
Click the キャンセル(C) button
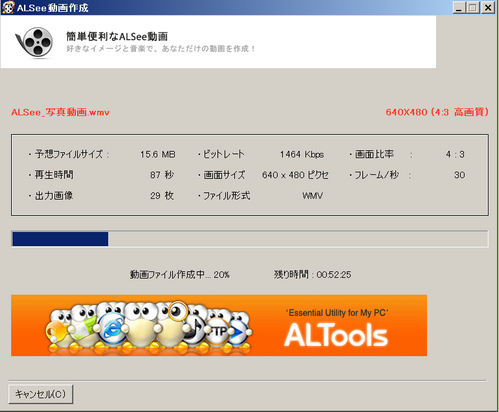[x=41, y=394]
